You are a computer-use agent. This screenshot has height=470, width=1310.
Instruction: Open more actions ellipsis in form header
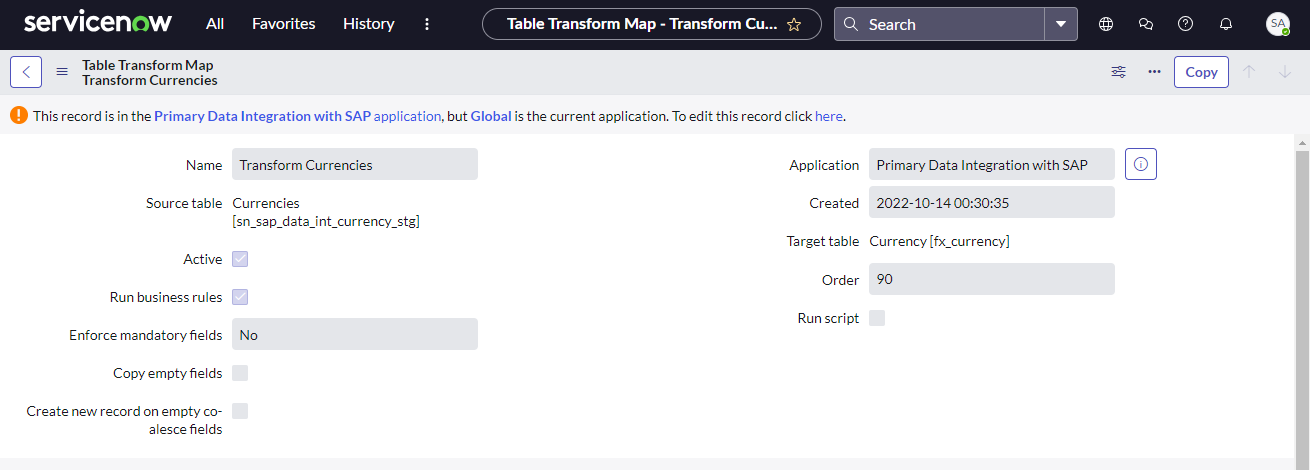tap(1155, 72)
